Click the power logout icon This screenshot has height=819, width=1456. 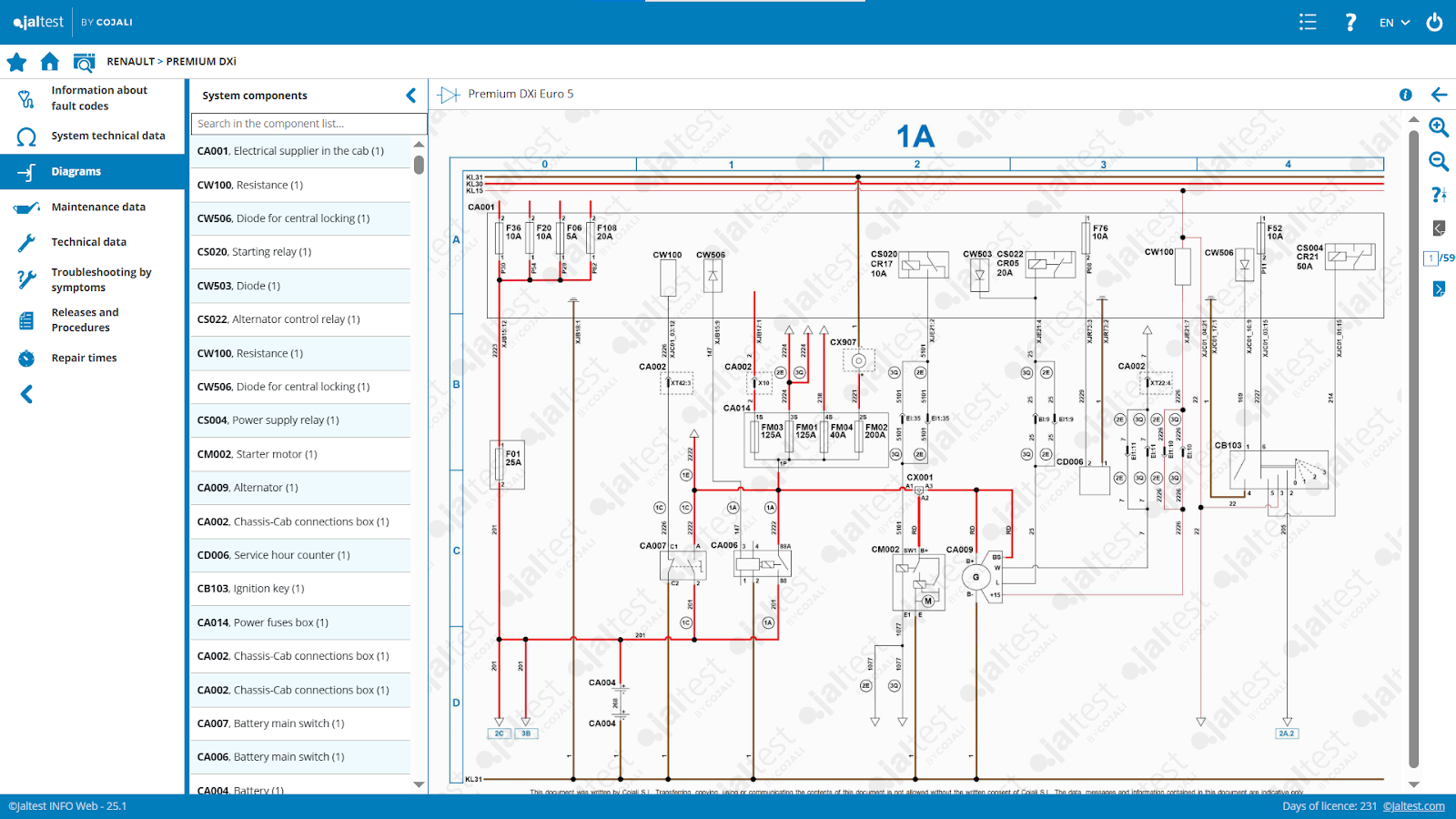click(1434, 22)
